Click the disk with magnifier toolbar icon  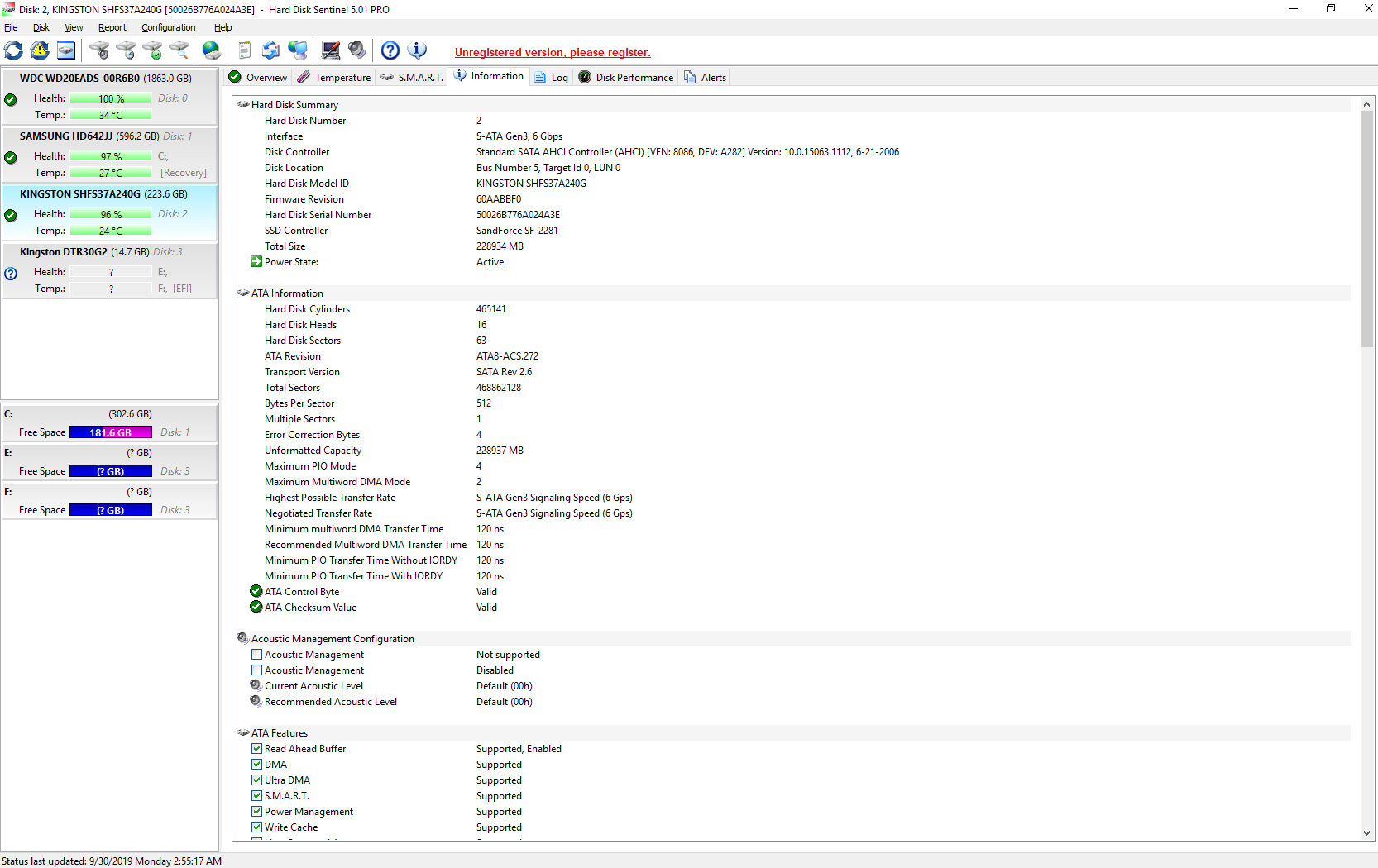179,50
